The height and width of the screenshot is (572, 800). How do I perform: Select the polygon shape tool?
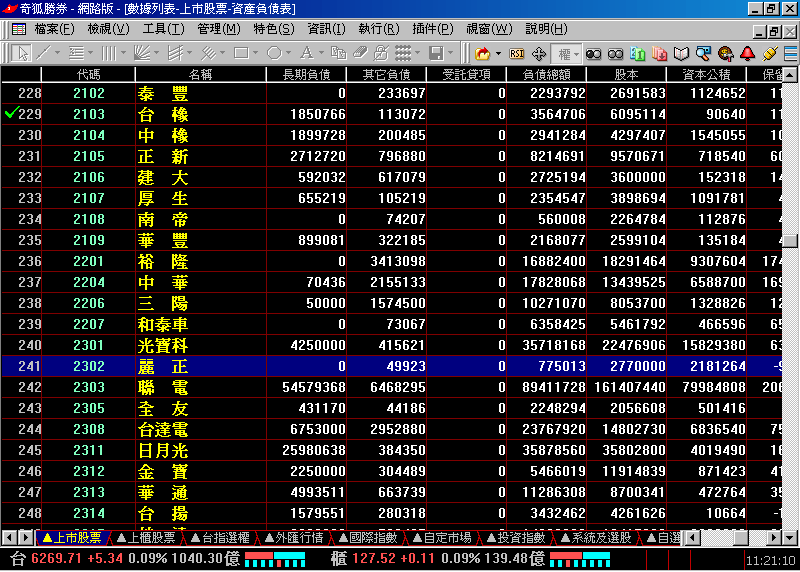(x=274, y=53)
